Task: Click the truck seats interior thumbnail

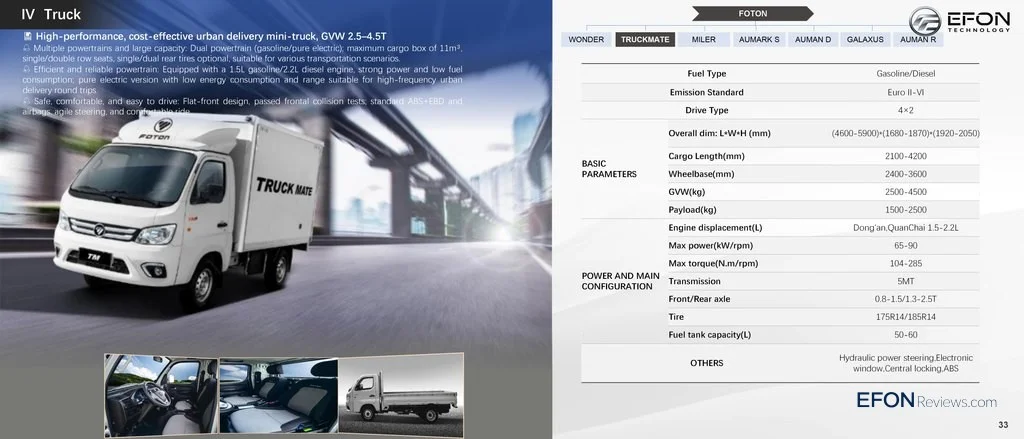Action: coord(278,396)
